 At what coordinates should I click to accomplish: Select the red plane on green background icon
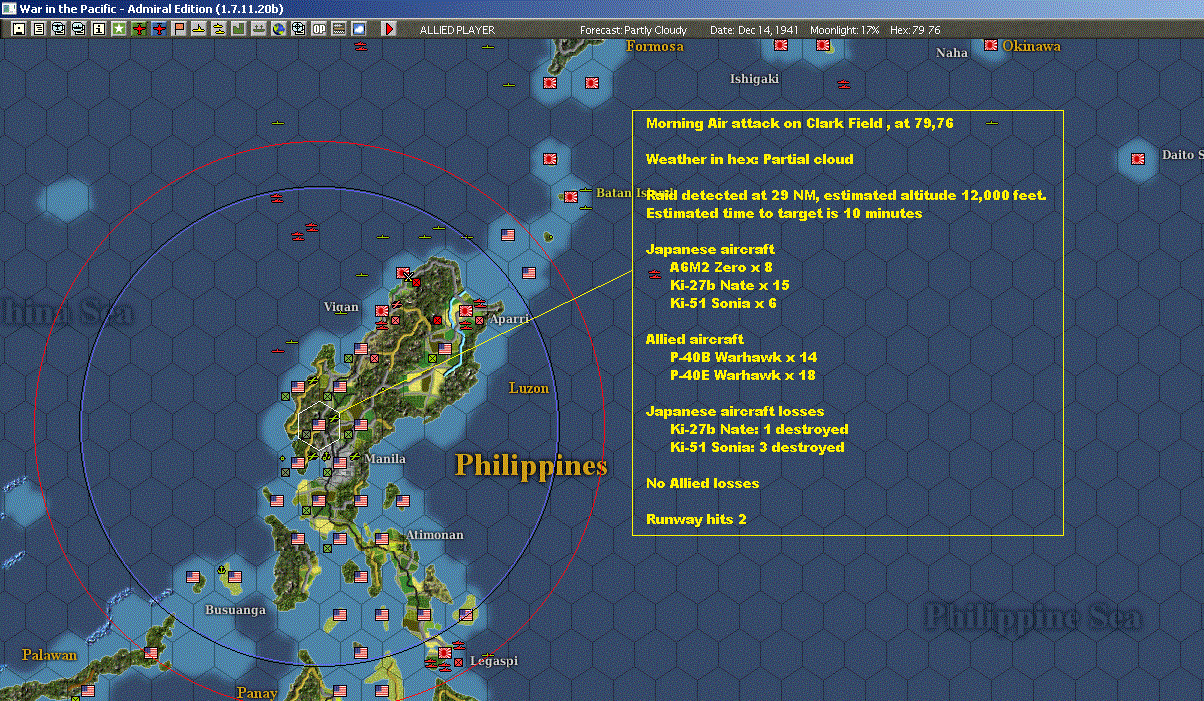[x=139, y=29]
